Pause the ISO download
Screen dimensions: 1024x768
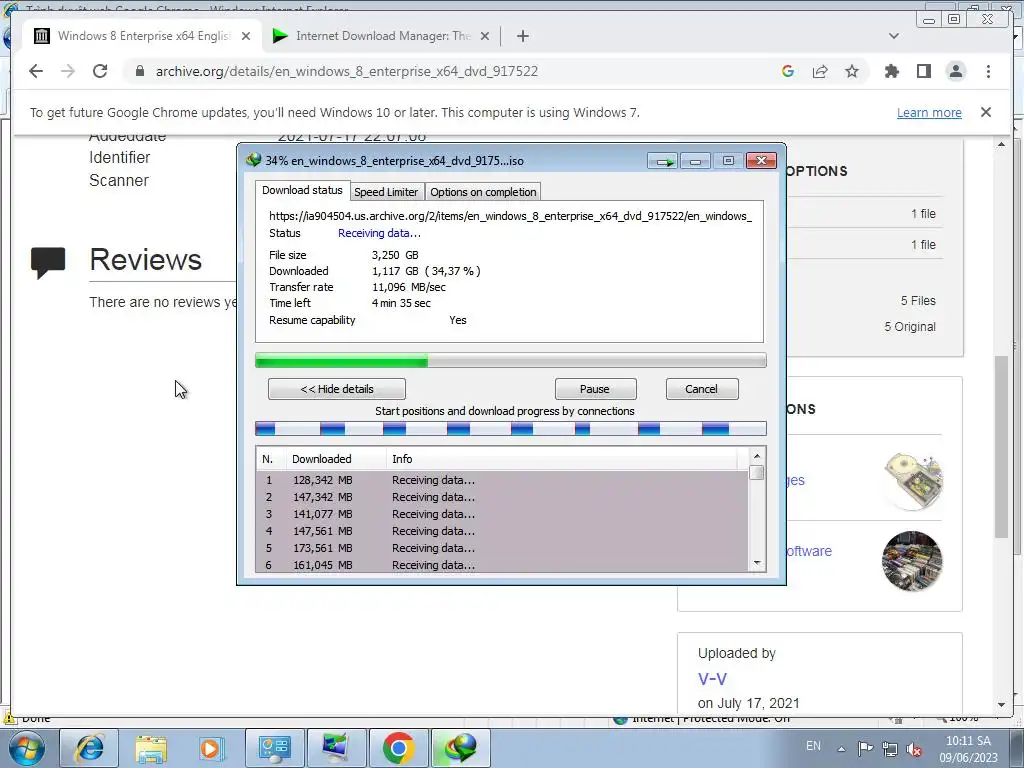pyautogui.click(x=595, y=389)
